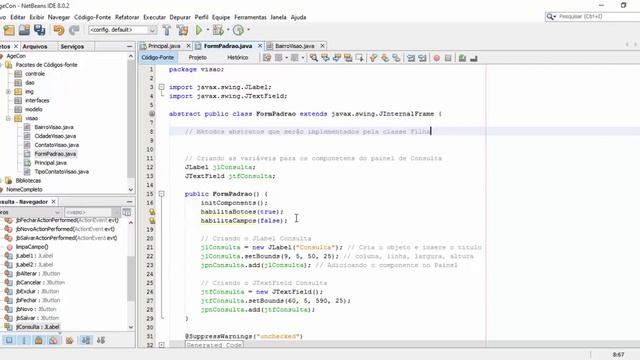Screen dimensions: 640x360
Task: Click the Open Project toolbar icon
Action: coord(24,30)
